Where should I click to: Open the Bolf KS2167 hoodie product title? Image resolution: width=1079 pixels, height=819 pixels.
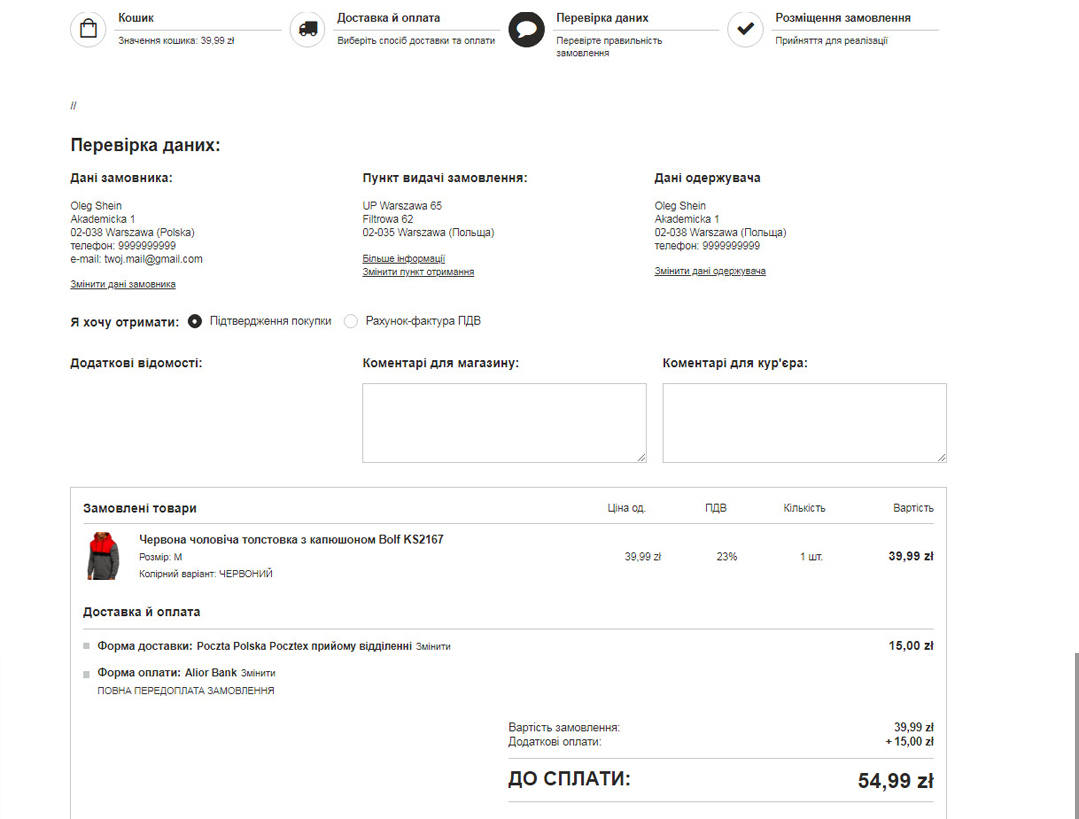tap(291, 540)
